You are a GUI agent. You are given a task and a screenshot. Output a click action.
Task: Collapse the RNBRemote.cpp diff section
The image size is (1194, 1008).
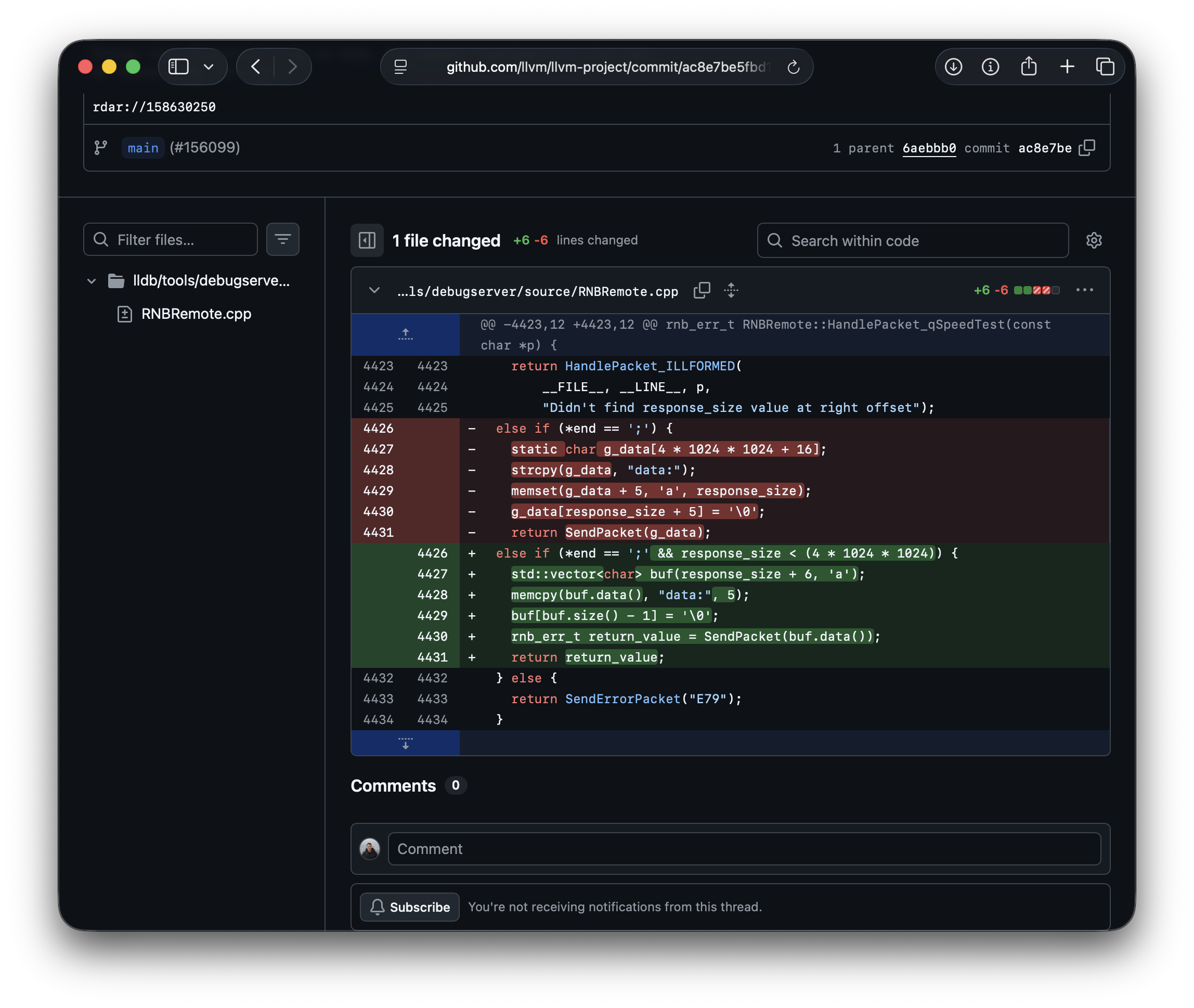[374, 290]
